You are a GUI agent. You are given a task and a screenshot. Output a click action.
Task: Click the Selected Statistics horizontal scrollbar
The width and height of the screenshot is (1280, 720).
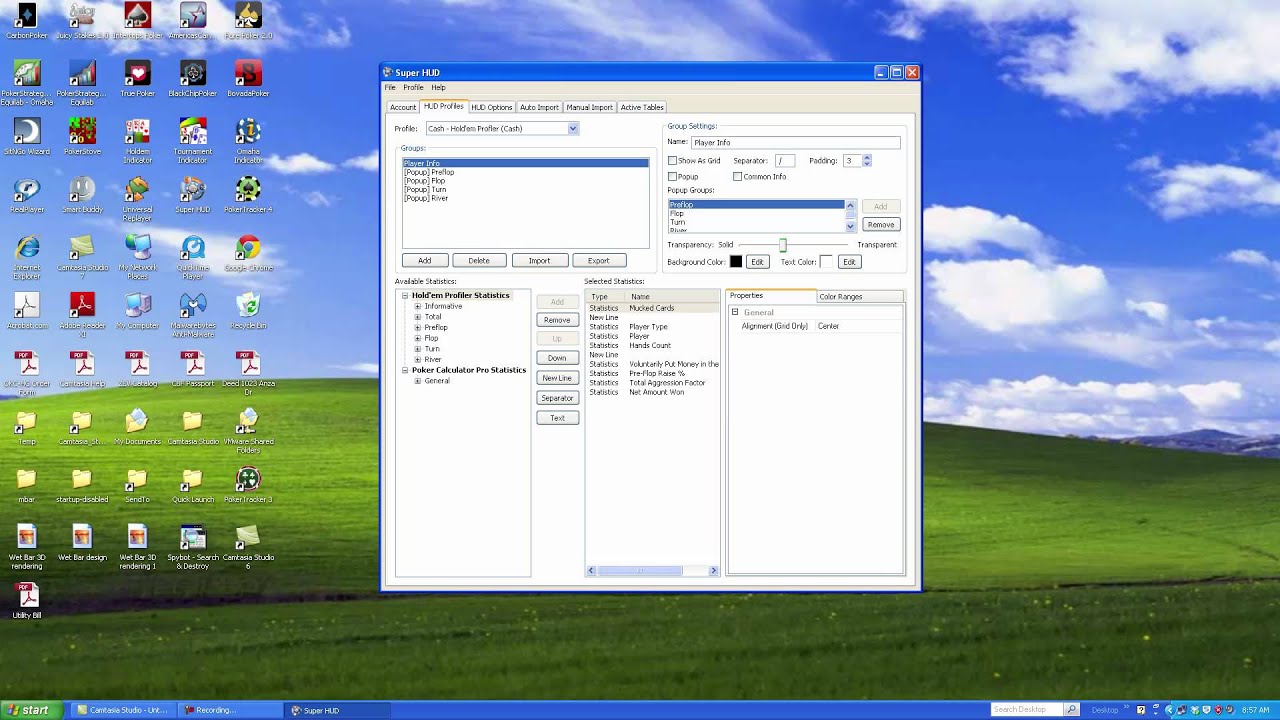coord(651,571)
